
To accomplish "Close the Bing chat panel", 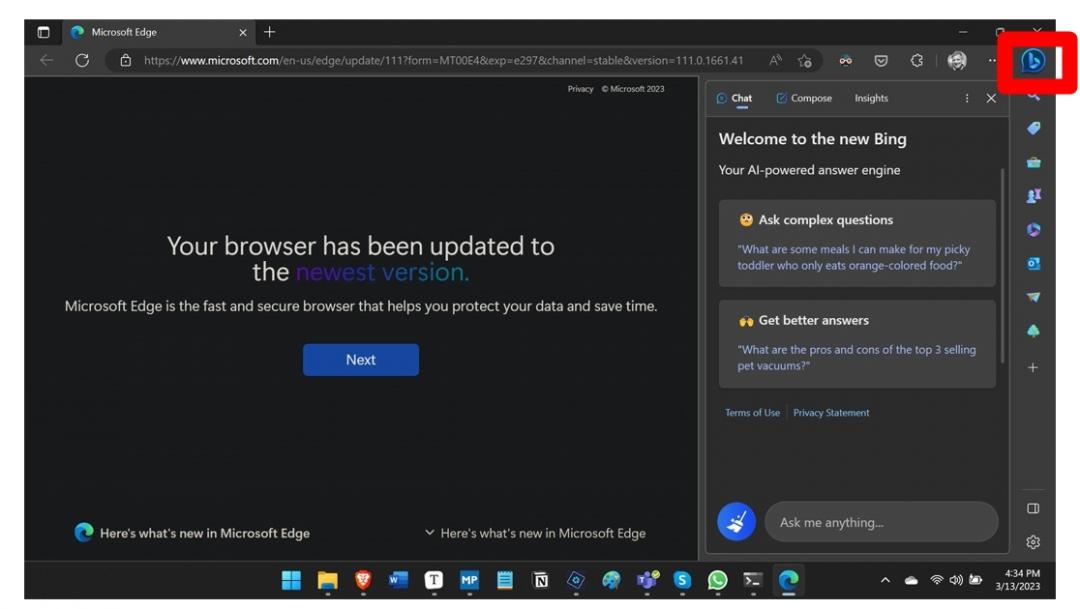I will click(x=991, y=99).
